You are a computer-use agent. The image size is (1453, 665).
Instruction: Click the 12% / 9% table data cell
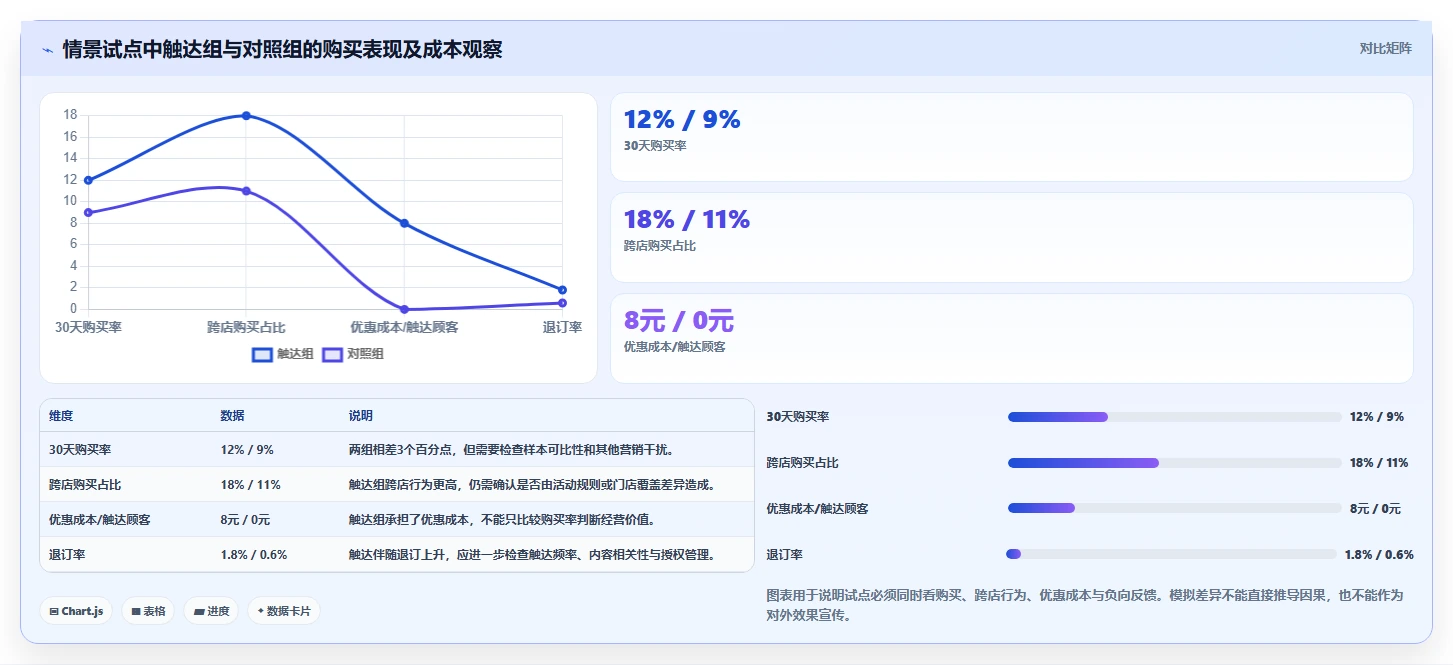point(247,450)
